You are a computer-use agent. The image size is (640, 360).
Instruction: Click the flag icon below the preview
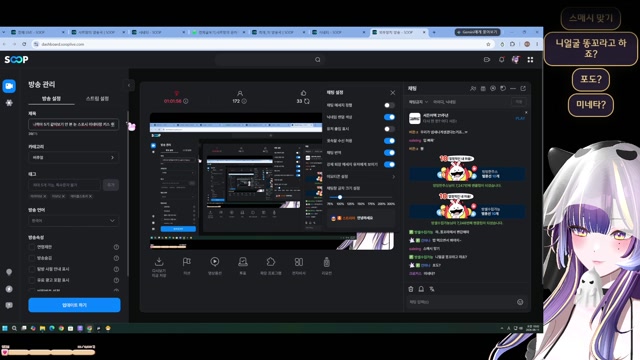point(187,262)
